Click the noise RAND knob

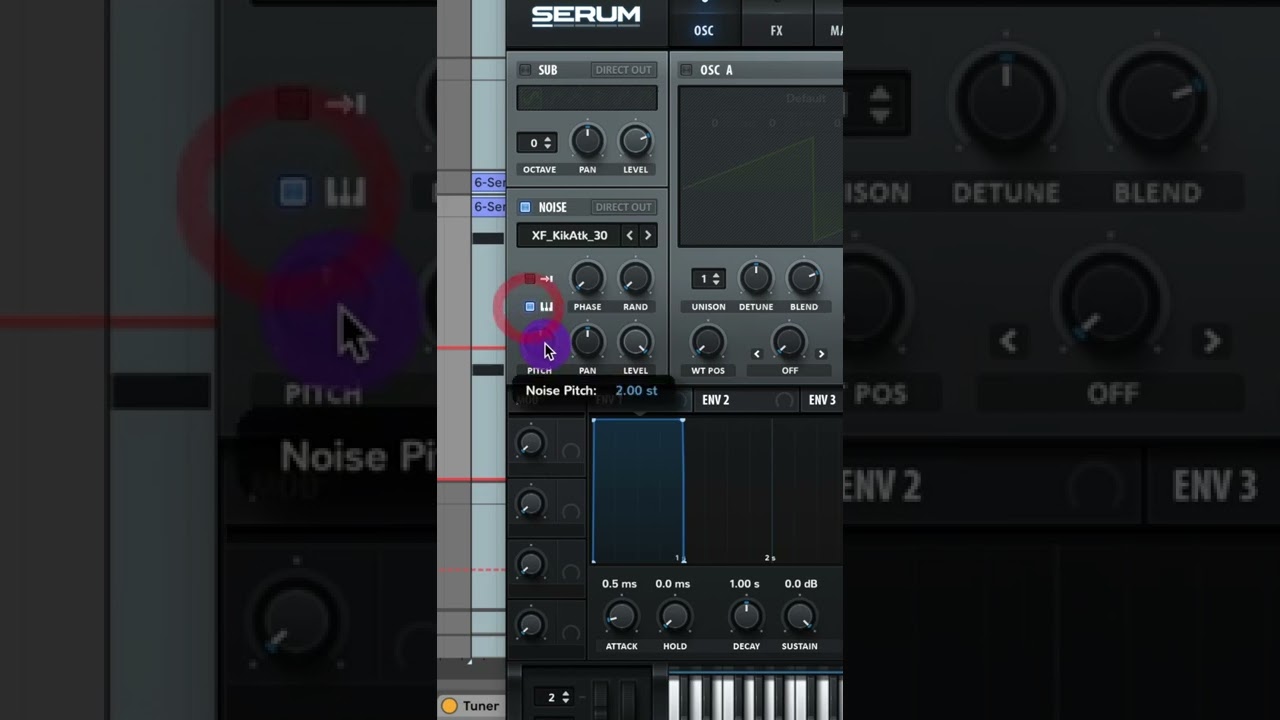(x=635, y=279)
